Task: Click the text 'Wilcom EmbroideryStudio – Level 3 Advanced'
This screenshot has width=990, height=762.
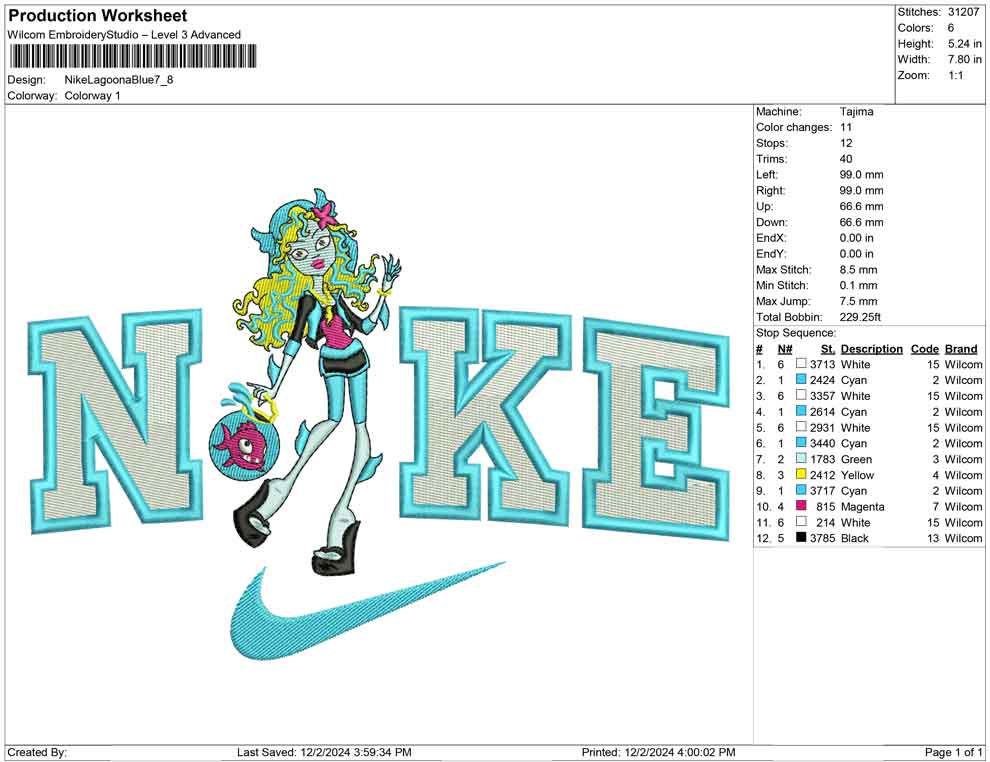Action: click(x=124, y=35)
